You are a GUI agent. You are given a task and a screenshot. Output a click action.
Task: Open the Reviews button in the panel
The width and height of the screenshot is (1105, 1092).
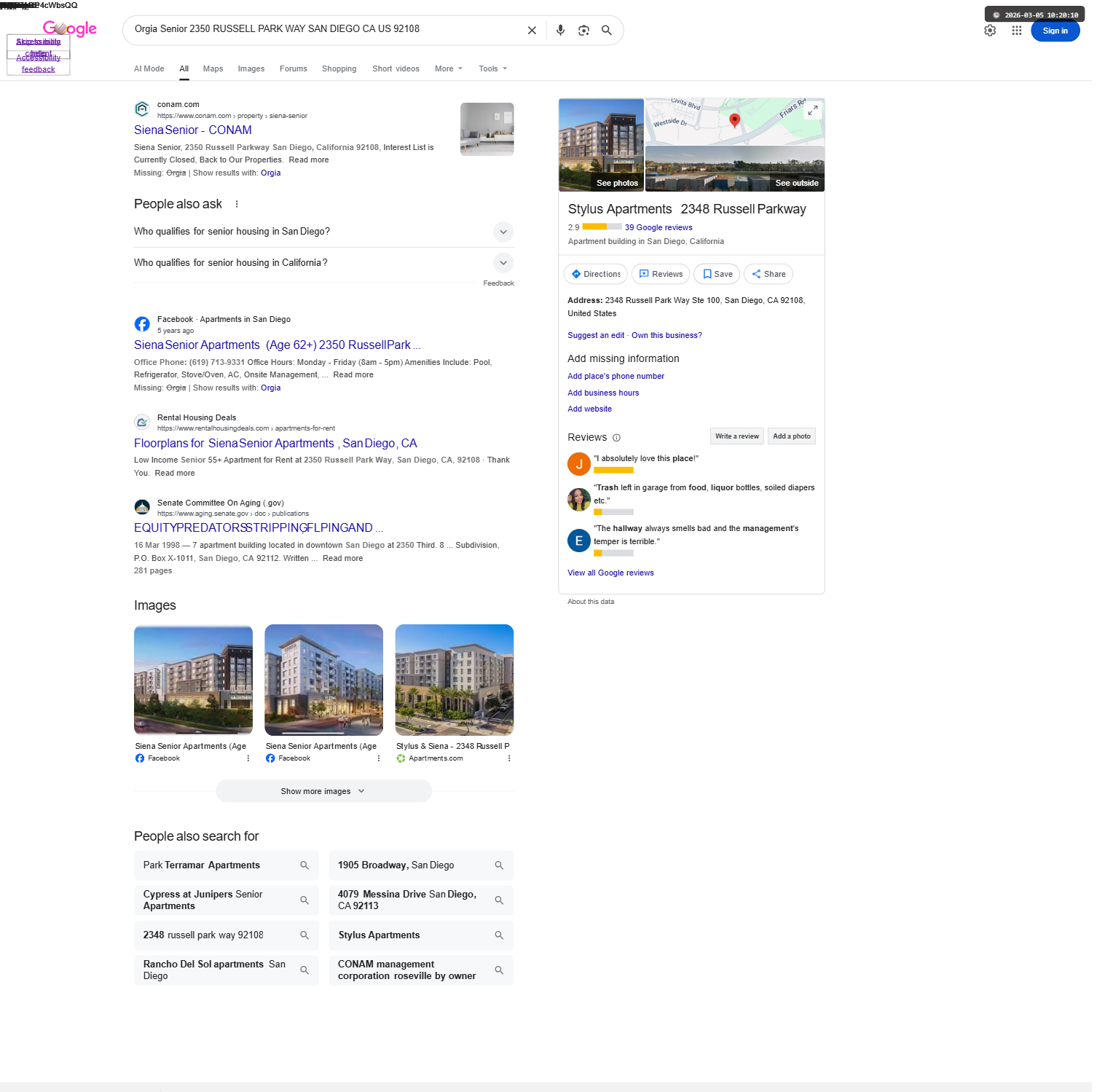[661, 274]
